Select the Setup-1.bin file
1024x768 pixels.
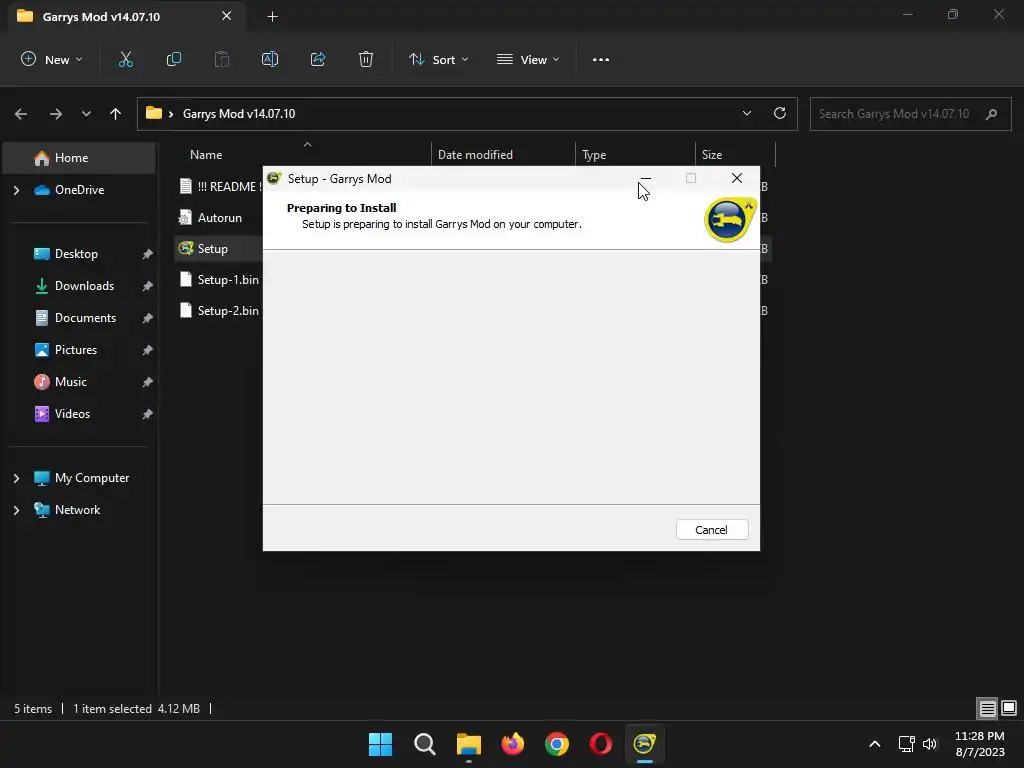tap(220, 280)
